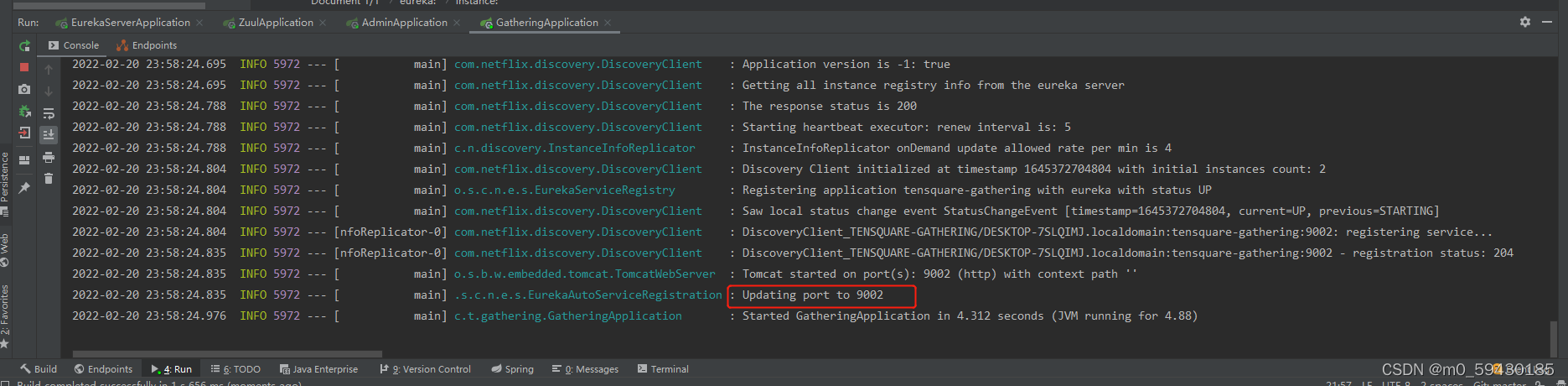Viewport: 1568px width, 386px height.
Task: Open the Java Enterprise tool window
Action: [318, 369]
